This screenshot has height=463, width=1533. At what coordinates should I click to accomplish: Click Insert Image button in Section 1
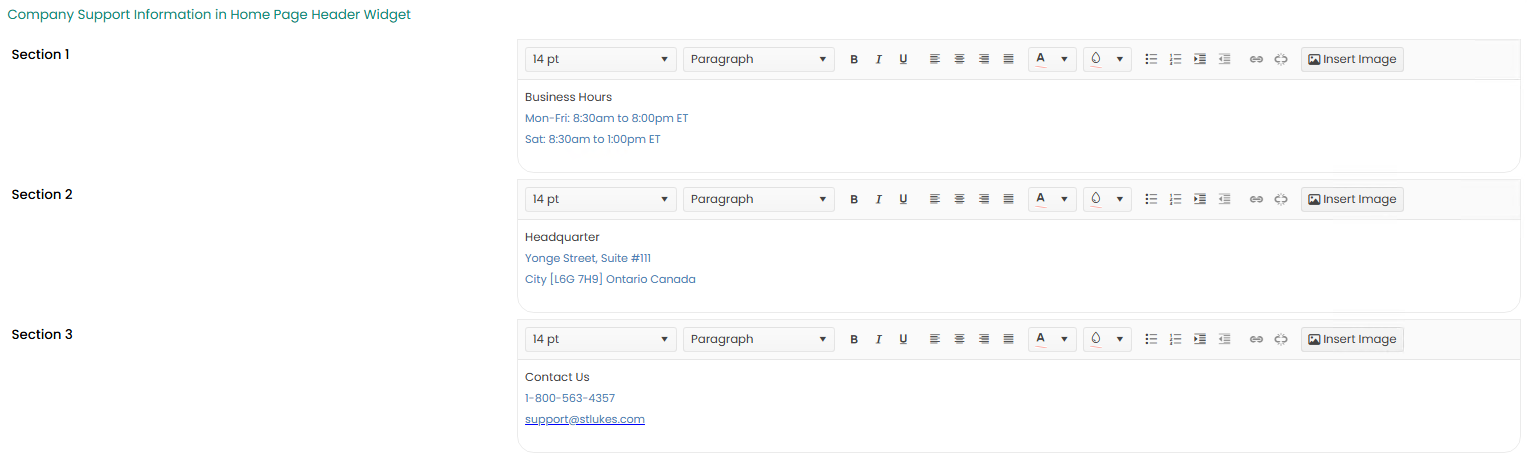click(1352, 60)
